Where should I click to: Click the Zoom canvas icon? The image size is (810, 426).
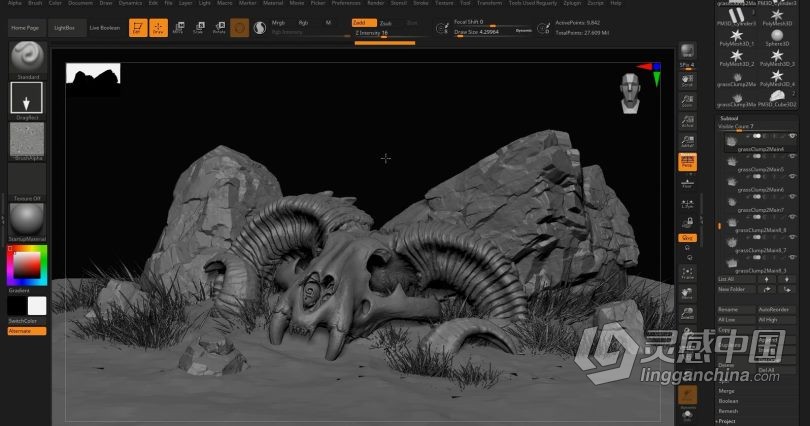click(x=688, y=101)
